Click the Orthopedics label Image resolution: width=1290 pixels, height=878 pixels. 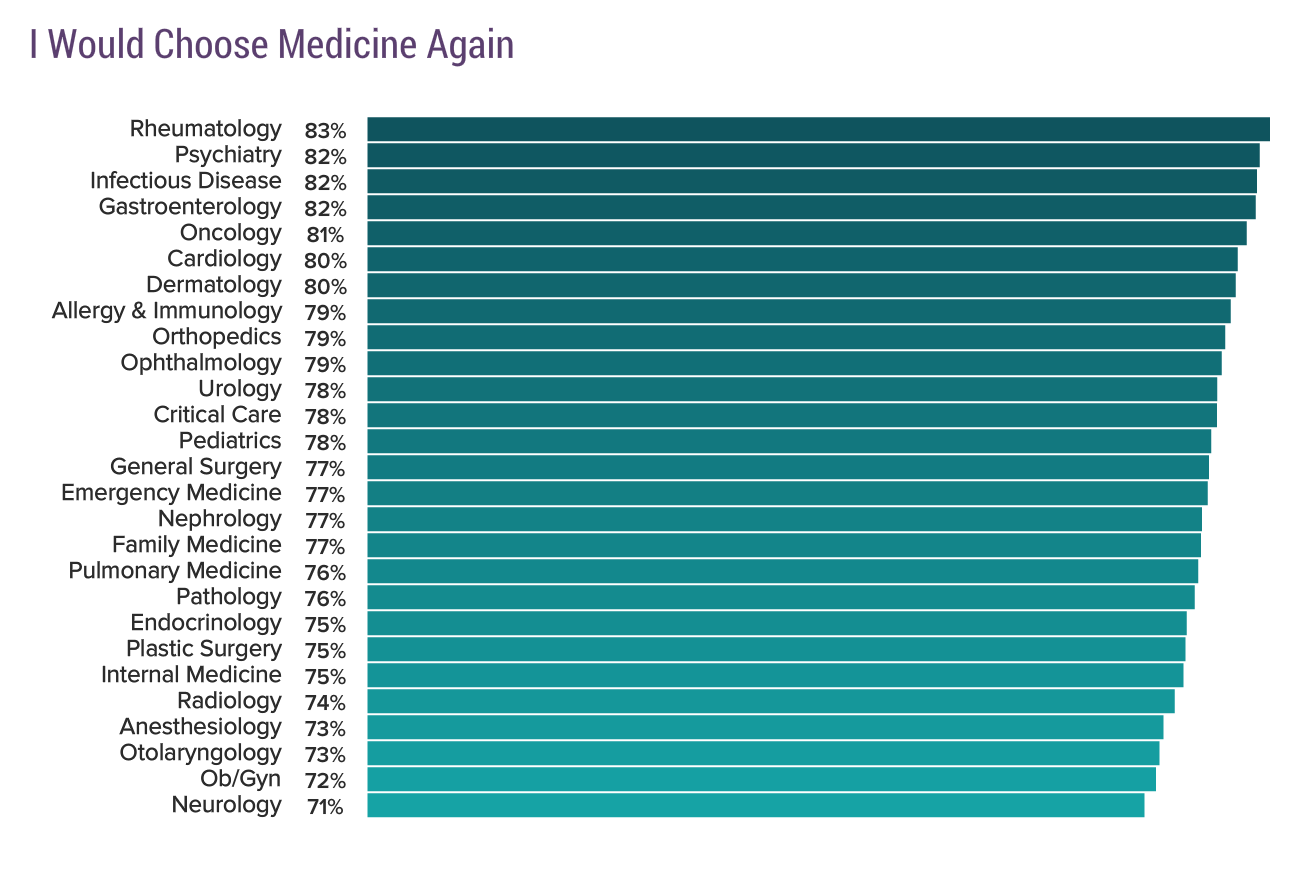[x=217, y=337]
